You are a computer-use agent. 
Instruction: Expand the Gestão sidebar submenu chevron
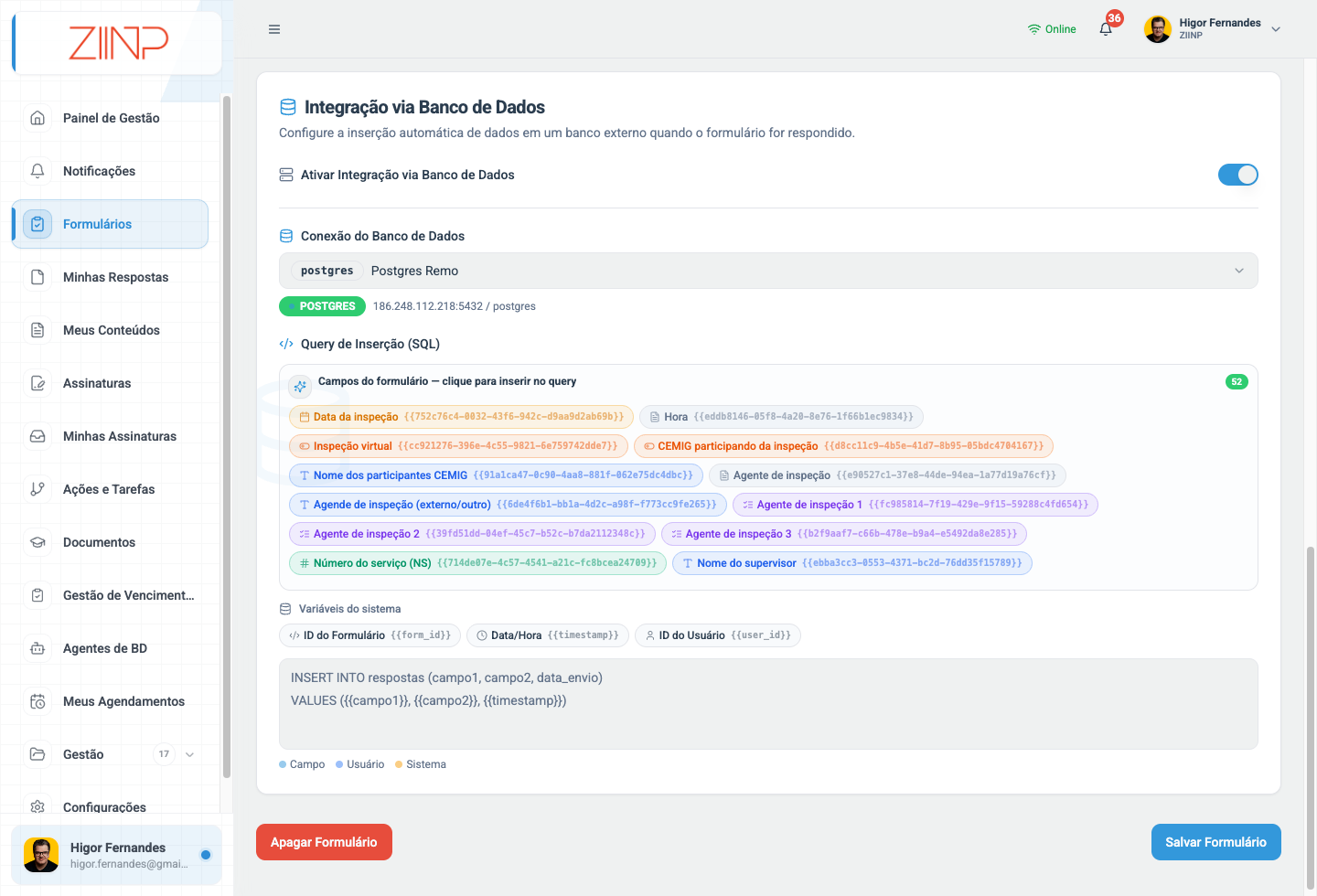tap(189, 754)
